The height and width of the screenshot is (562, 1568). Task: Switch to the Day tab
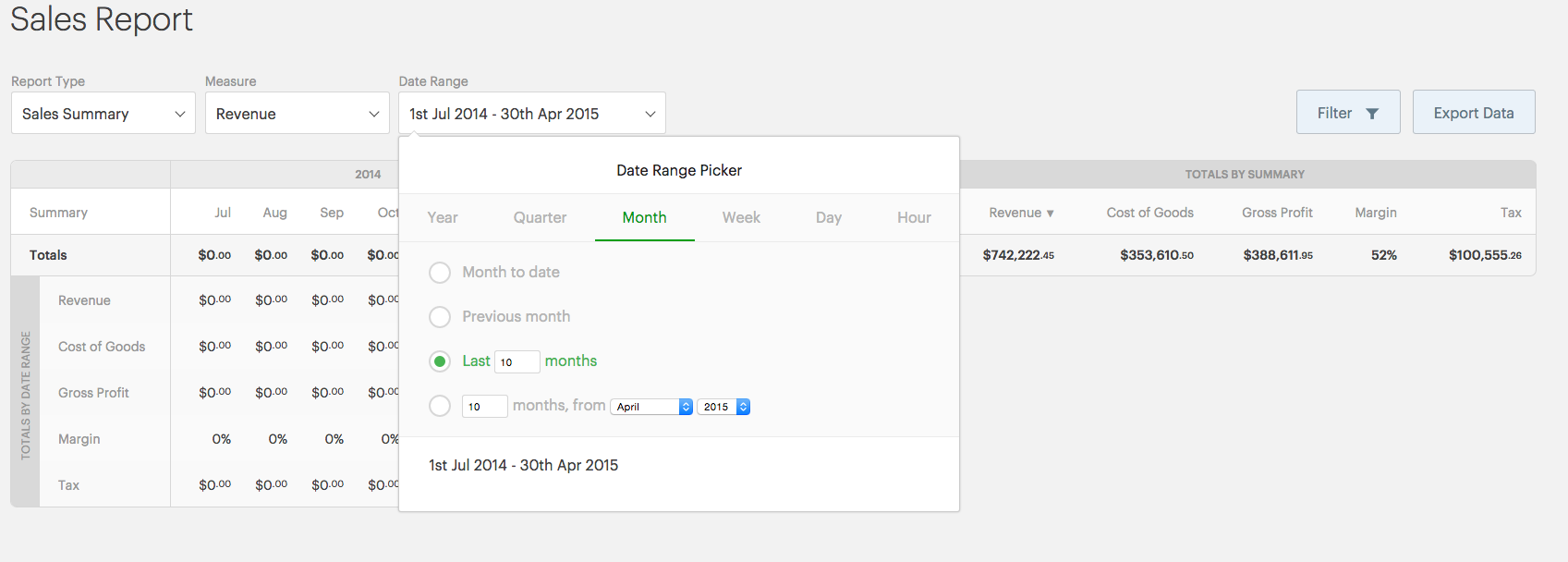(x=829, y=218)
